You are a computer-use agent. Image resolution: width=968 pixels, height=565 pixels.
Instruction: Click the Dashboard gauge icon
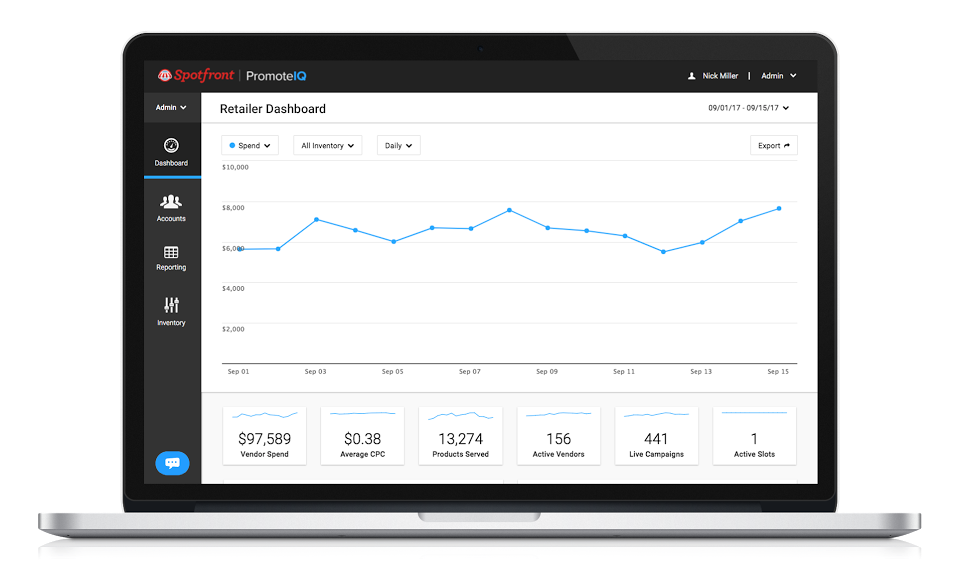171,145
